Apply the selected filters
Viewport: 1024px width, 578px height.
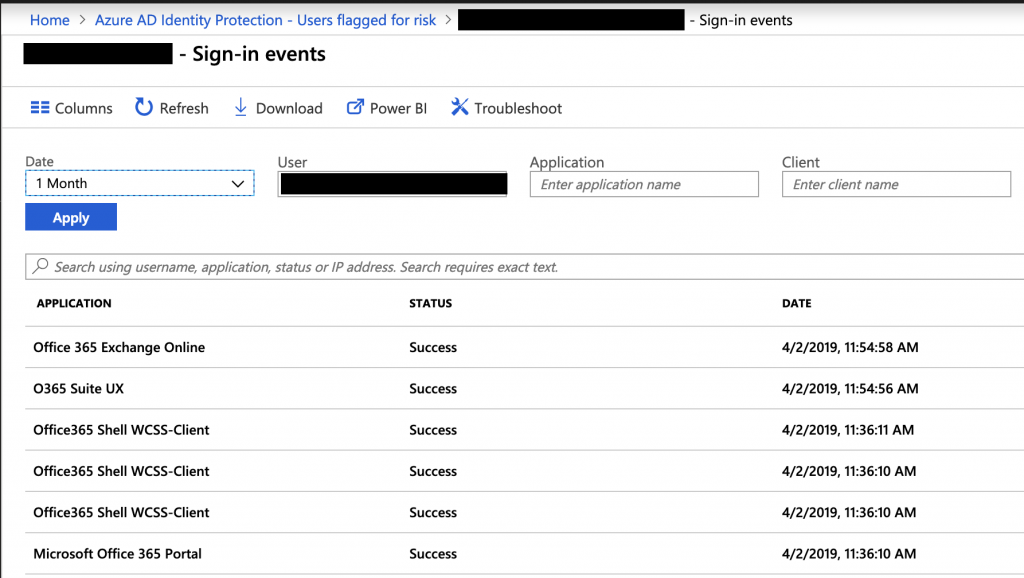point(71,217)
